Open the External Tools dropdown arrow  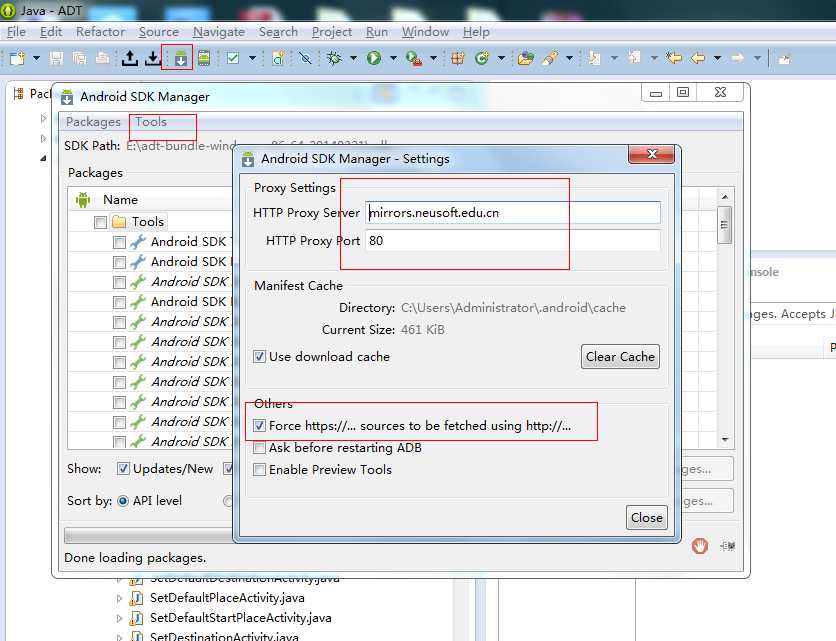(433, 58)
